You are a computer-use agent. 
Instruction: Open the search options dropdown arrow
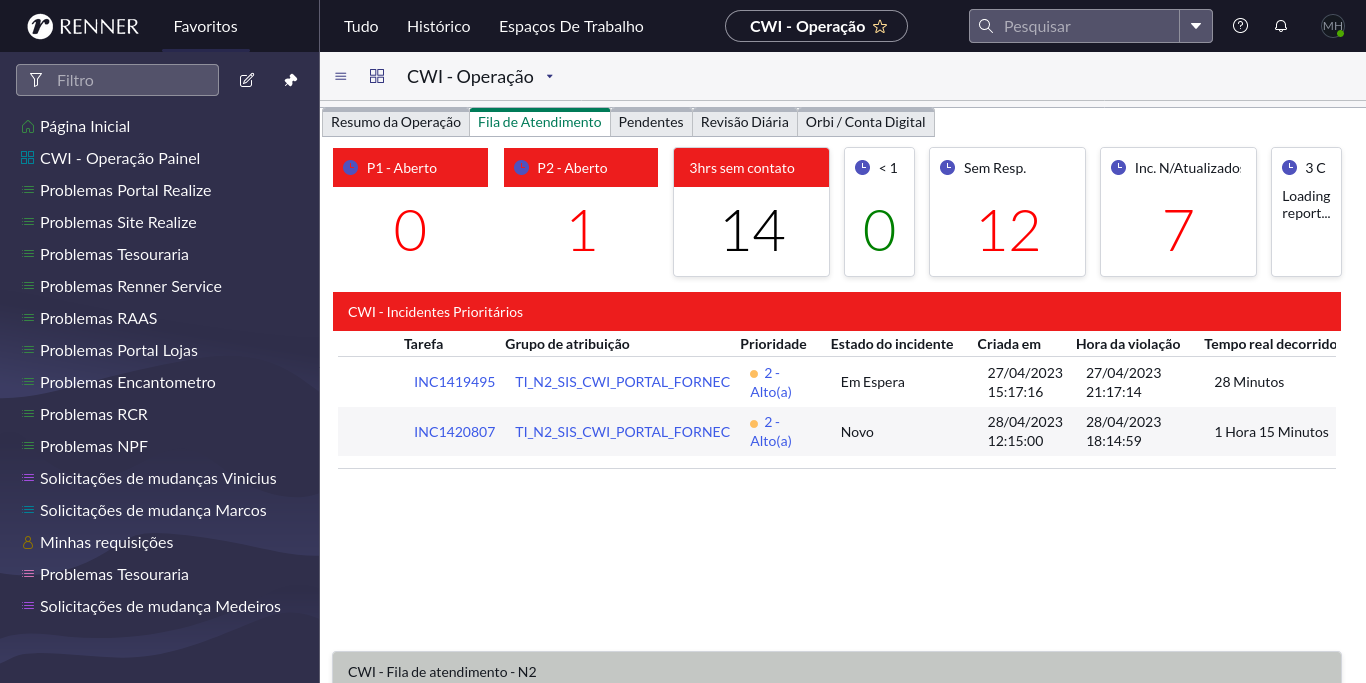point(1196,26)
